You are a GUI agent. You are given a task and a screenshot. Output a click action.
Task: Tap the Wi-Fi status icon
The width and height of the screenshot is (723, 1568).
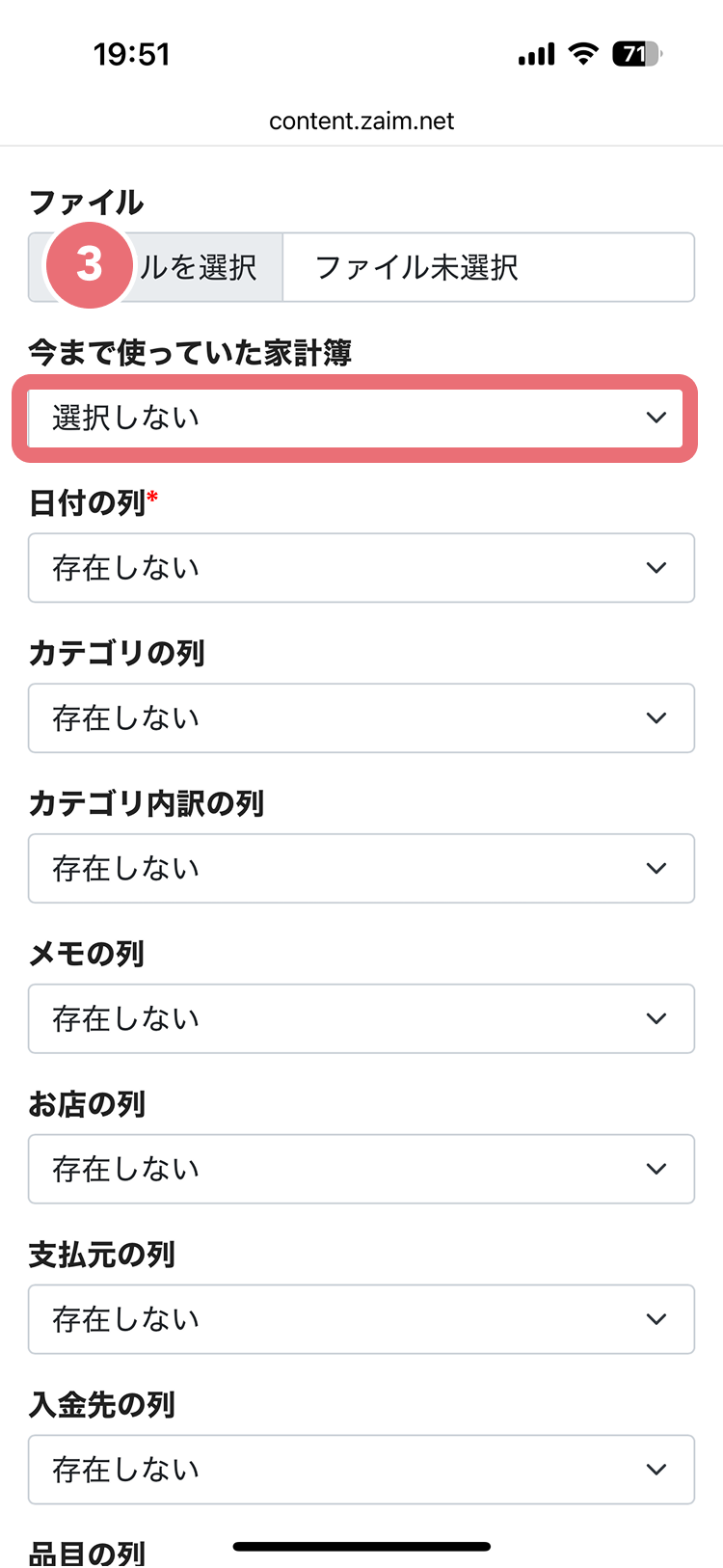pyautogui.click(x=583, y=54)
